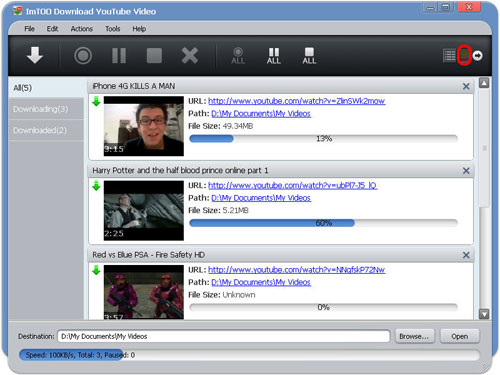Switch to thumbnail view mode icon
This screenshot has height=375, width=500.
(x=464, y=55)
